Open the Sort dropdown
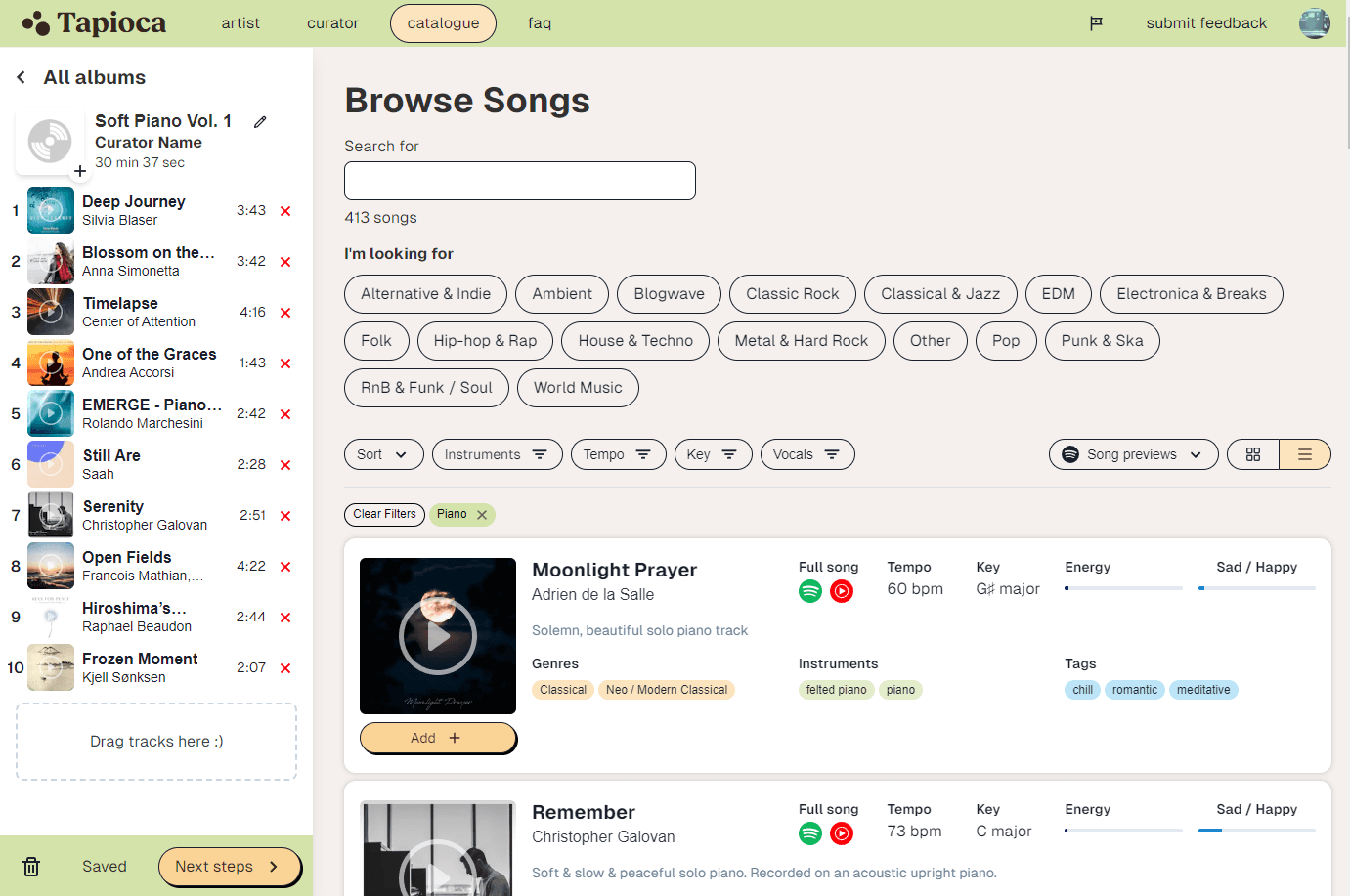The height and width of the screenshot is (896, 1350). pos(384,454)
